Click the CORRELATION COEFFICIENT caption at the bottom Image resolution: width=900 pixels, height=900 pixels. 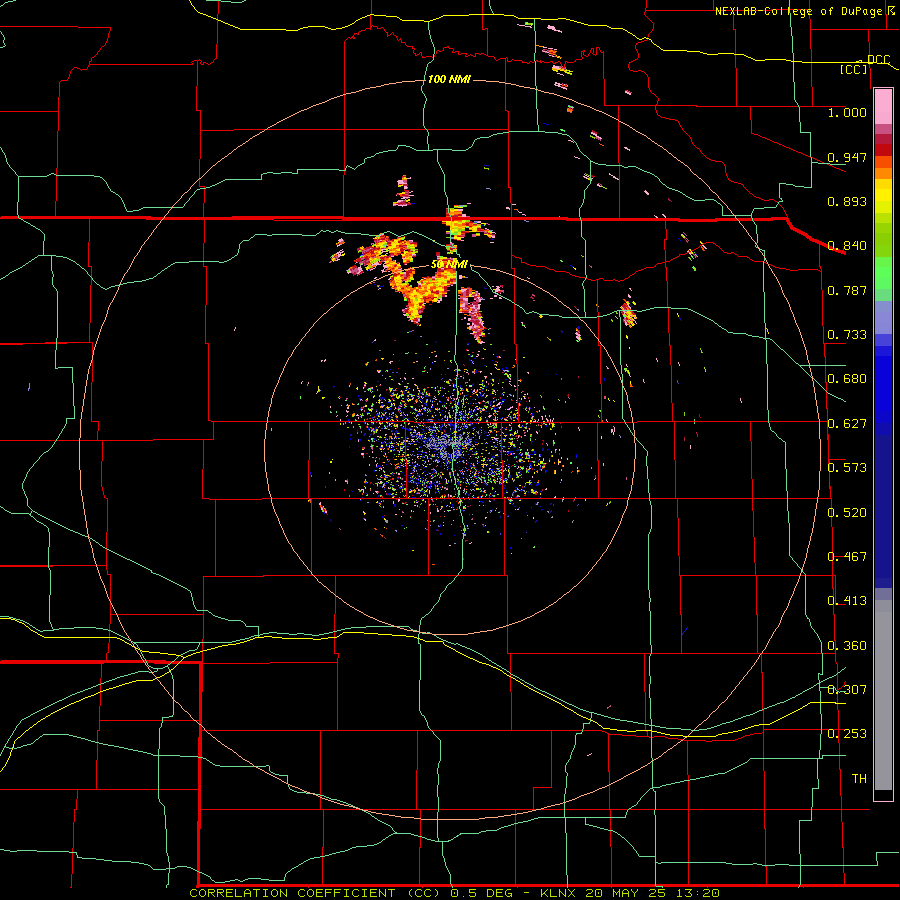(x=454, y=893)
